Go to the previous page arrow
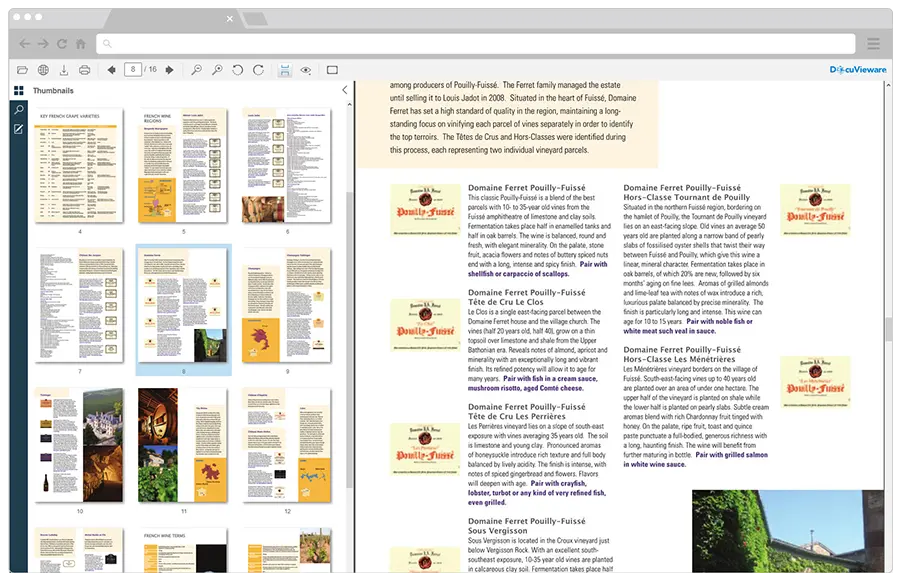This screenshot has height=580, width=900. 111,70
